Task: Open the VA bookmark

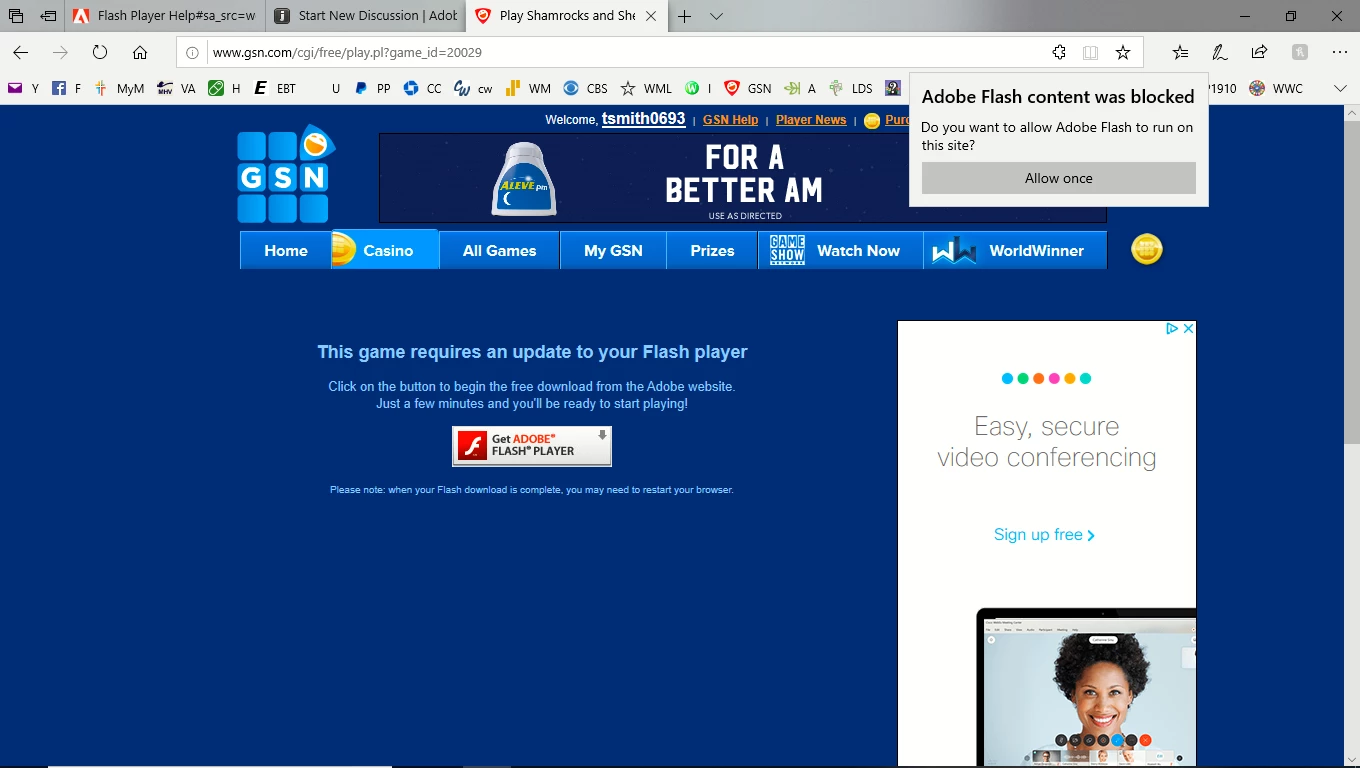Action: click(x=177, y=88)
